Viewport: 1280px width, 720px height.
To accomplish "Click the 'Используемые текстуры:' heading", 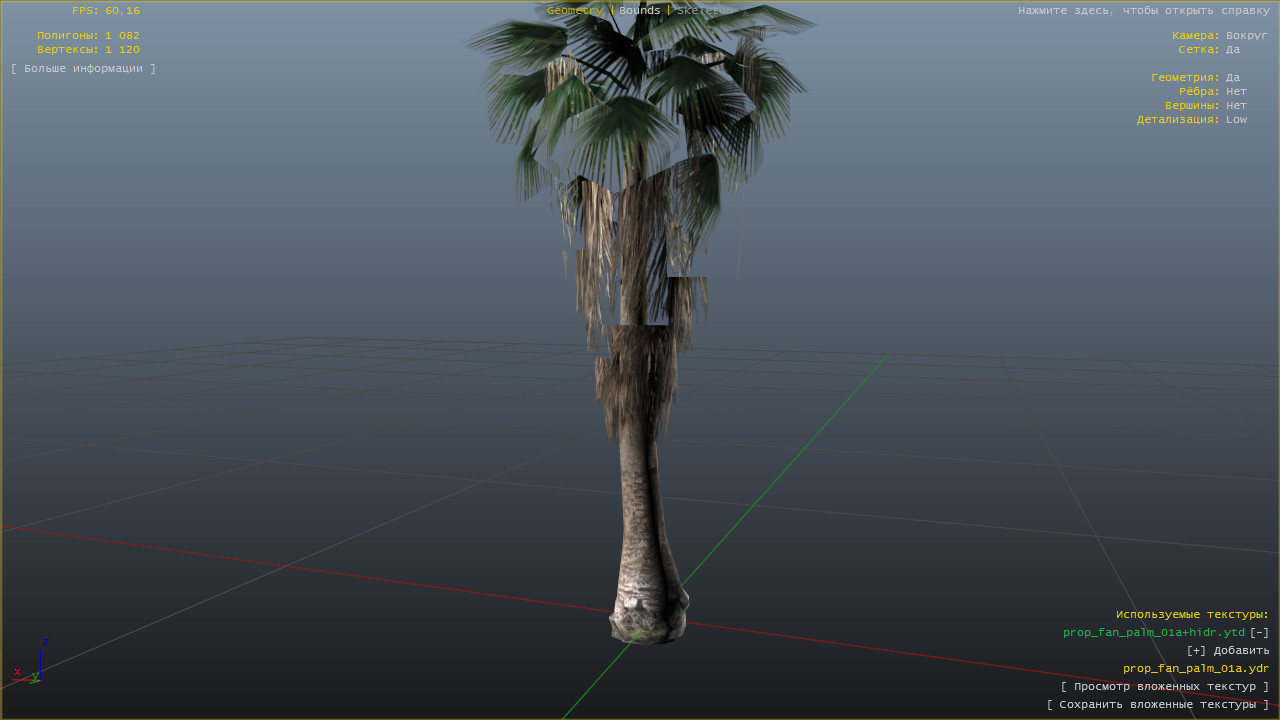I will [x=1193, y=615].
